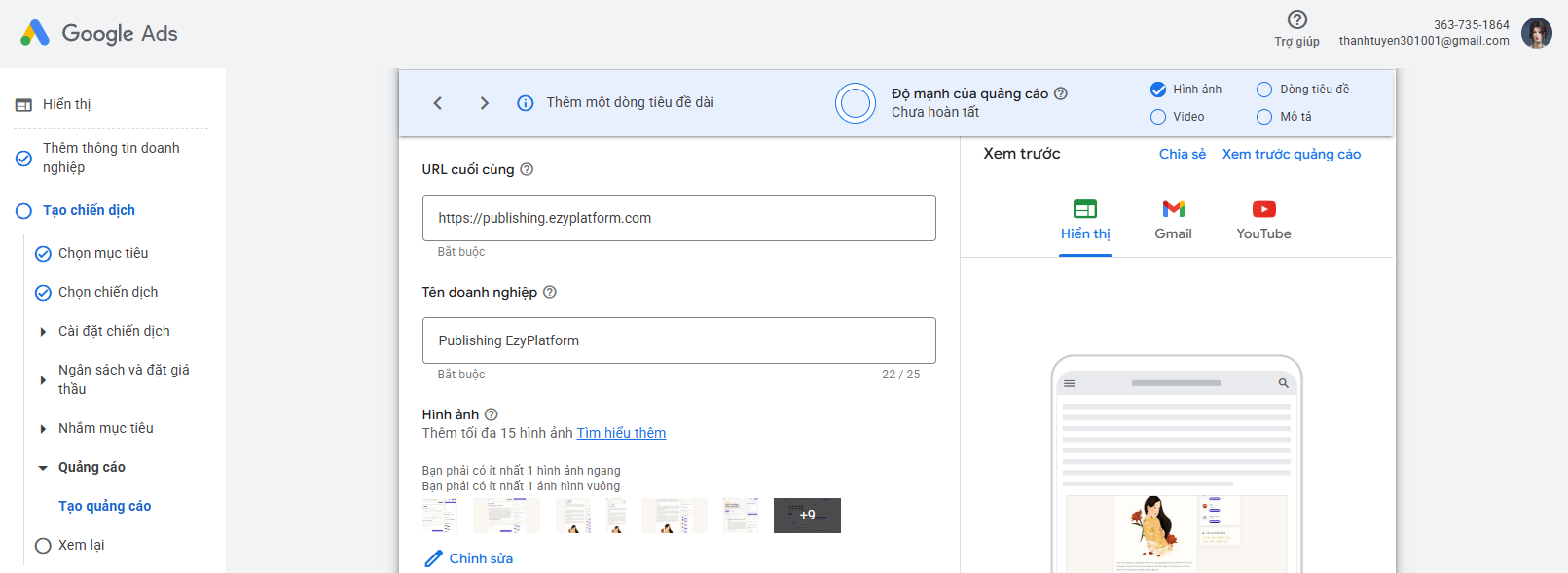Click the Hiển thị display icon in sidebar

(x=23, y=105)
